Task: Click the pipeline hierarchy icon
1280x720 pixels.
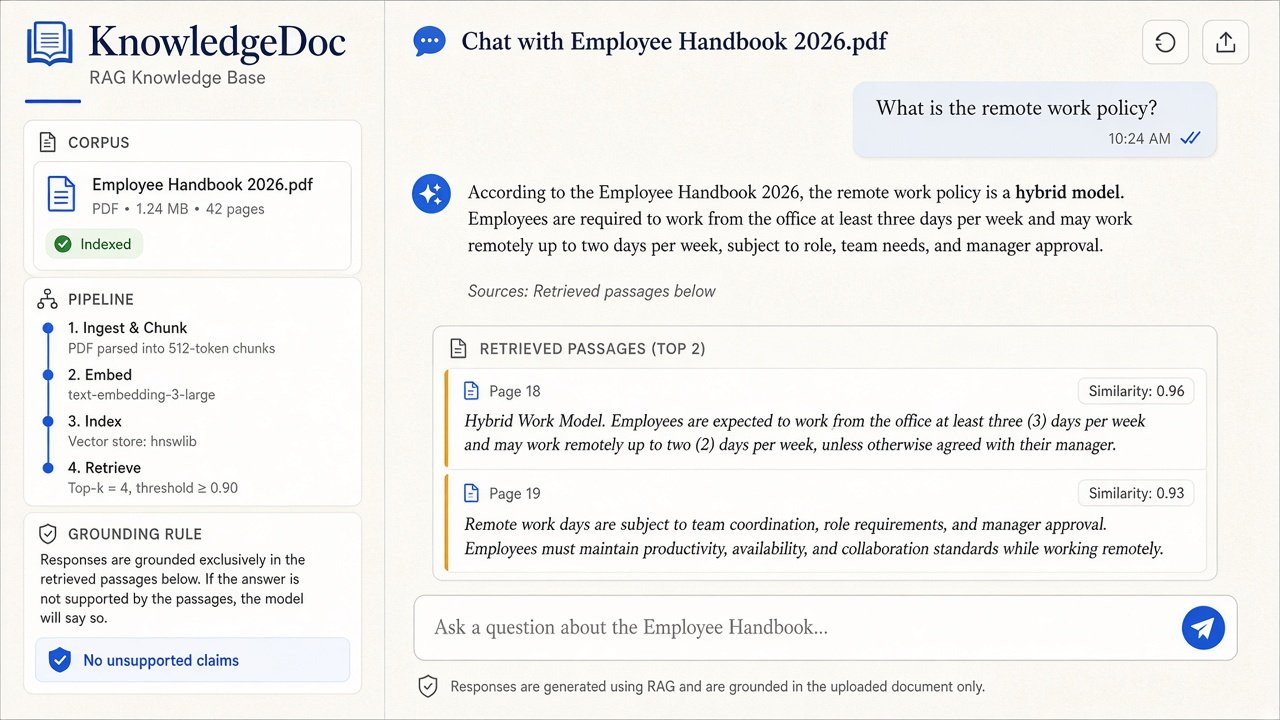Action: (47, 299)
